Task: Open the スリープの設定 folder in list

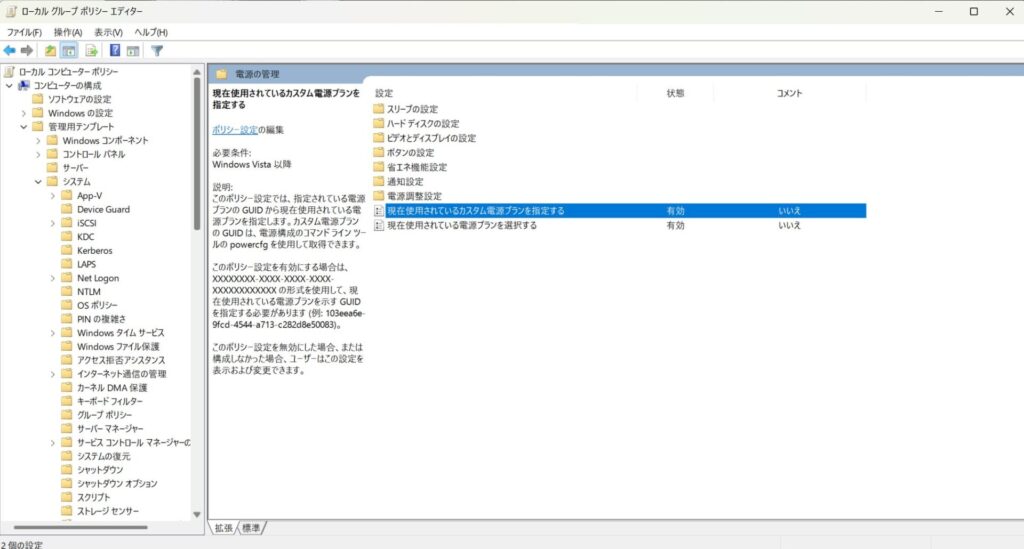Action: point(412,109)
